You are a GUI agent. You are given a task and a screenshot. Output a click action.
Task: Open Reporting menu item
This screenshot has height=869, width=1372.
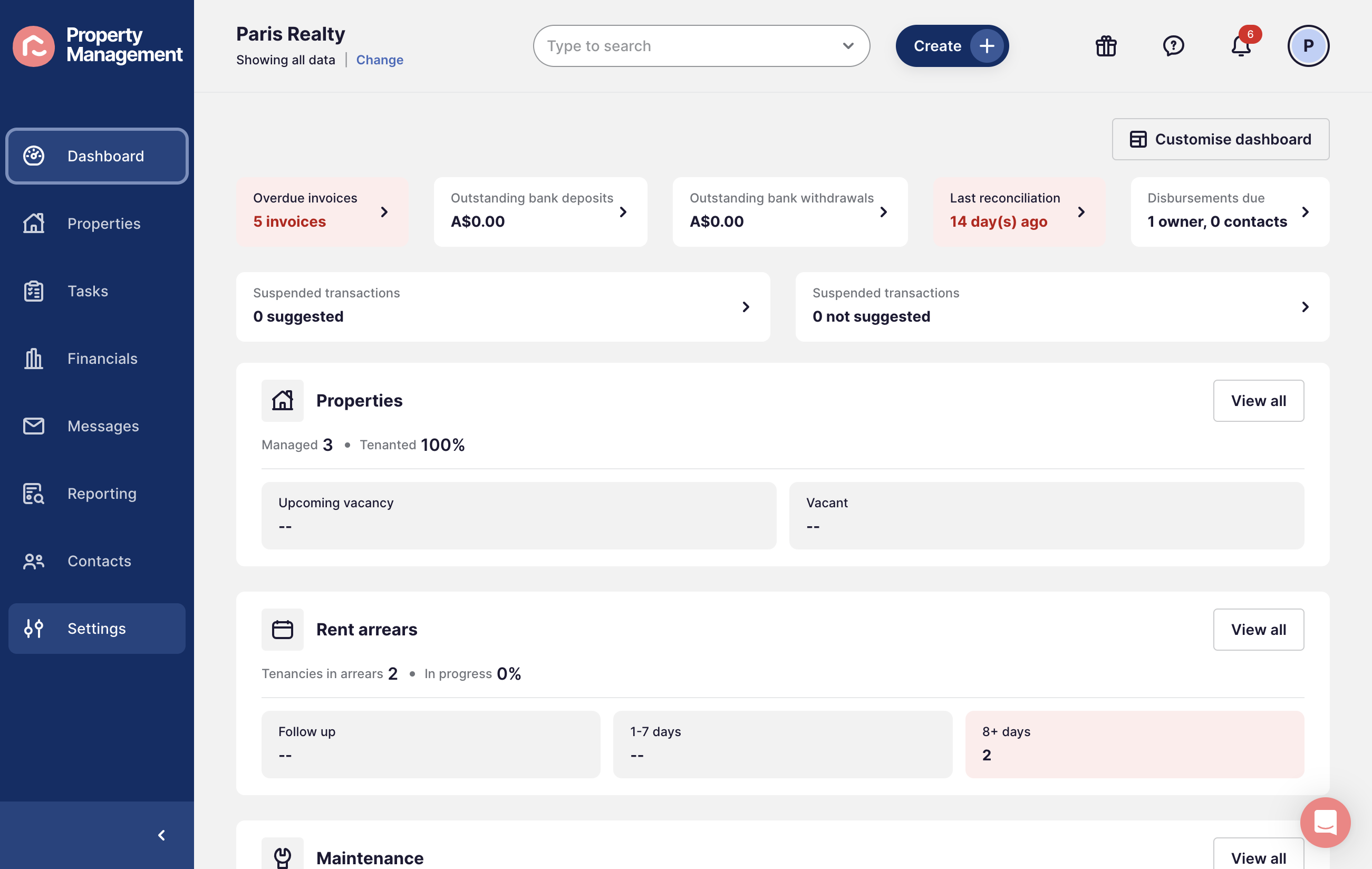click(97, 493)
